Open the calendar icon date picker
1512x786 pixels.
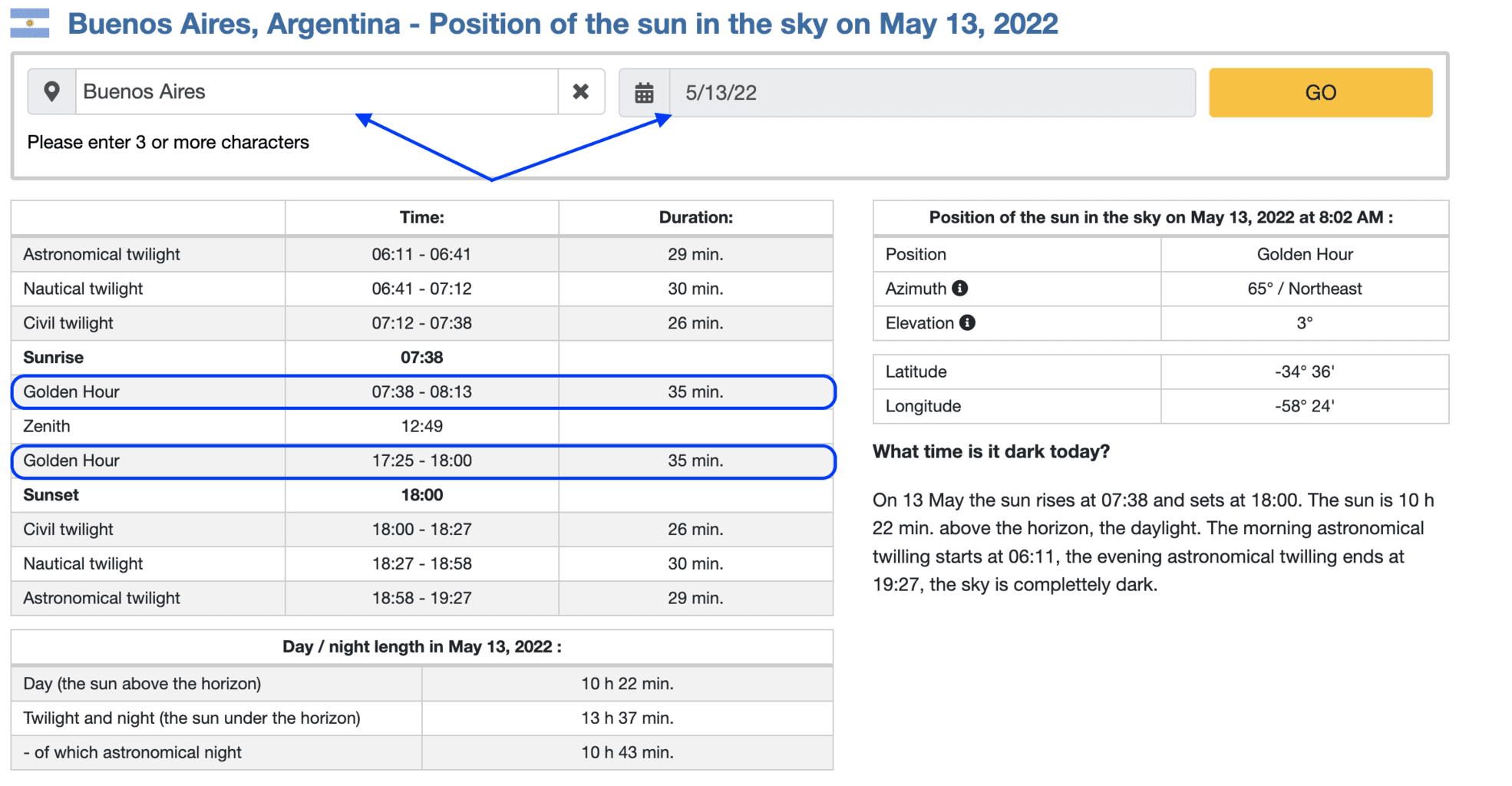[645, 93]
